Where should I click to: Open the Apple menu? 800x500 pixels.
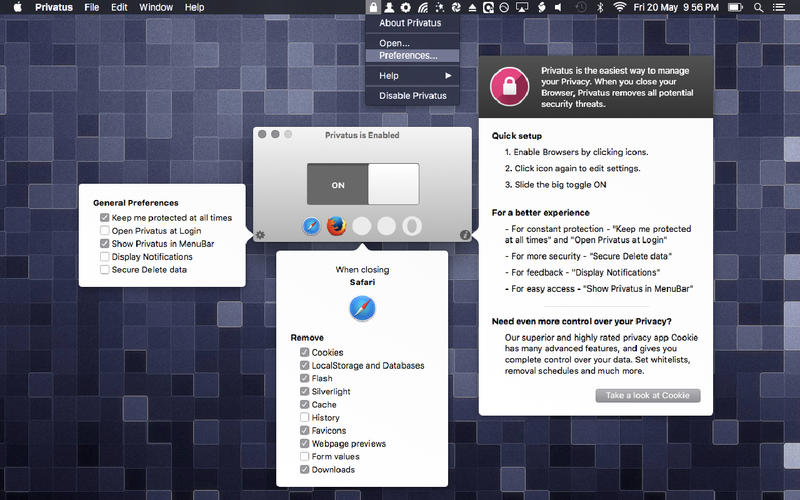click(17, 7)
